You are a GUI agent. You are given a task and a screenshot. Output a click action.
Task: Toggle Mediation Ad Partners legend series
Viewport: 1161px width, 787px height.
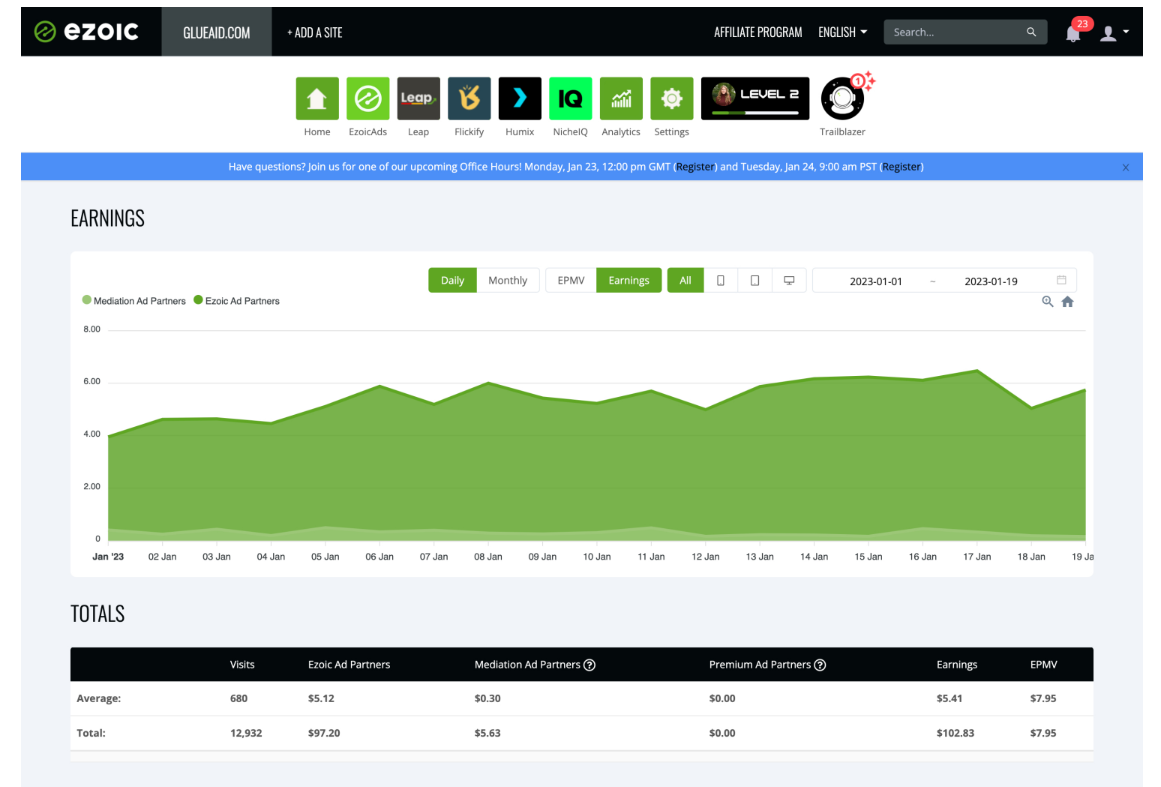[x=134, y=301]
